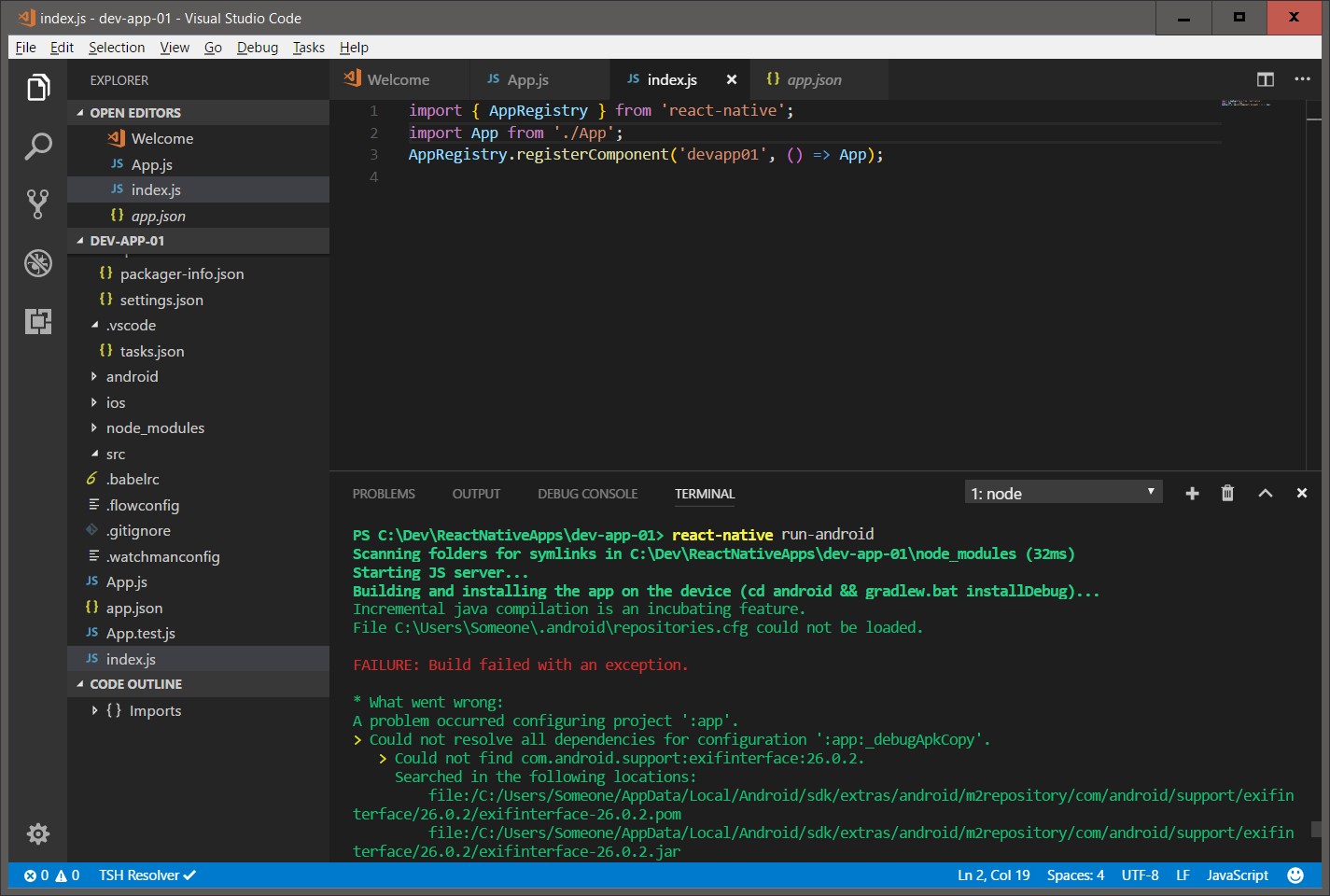Click the terminal vertical scrollbar thumb
This screenshot has height=896, width=1330.
pos(1316,829)
